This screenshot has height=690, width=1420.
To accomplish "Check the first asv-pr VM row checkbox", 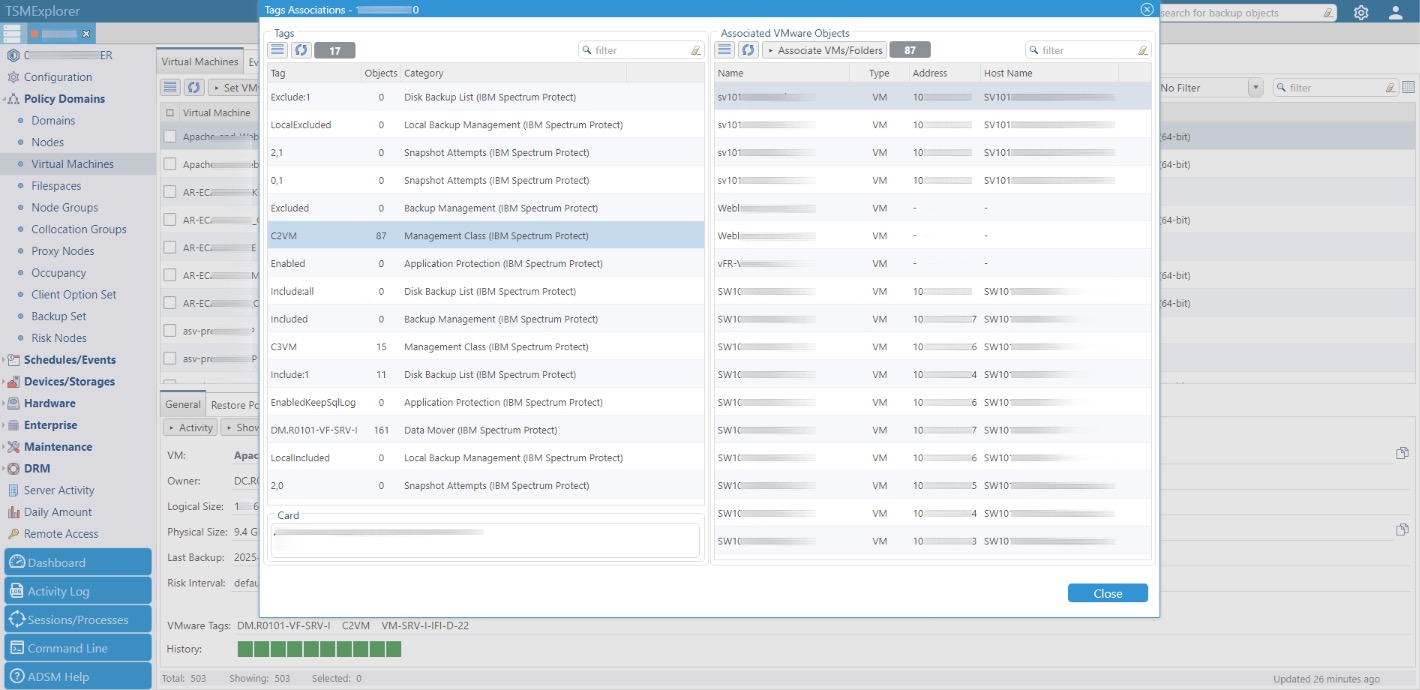I will (x=170, y=330).
